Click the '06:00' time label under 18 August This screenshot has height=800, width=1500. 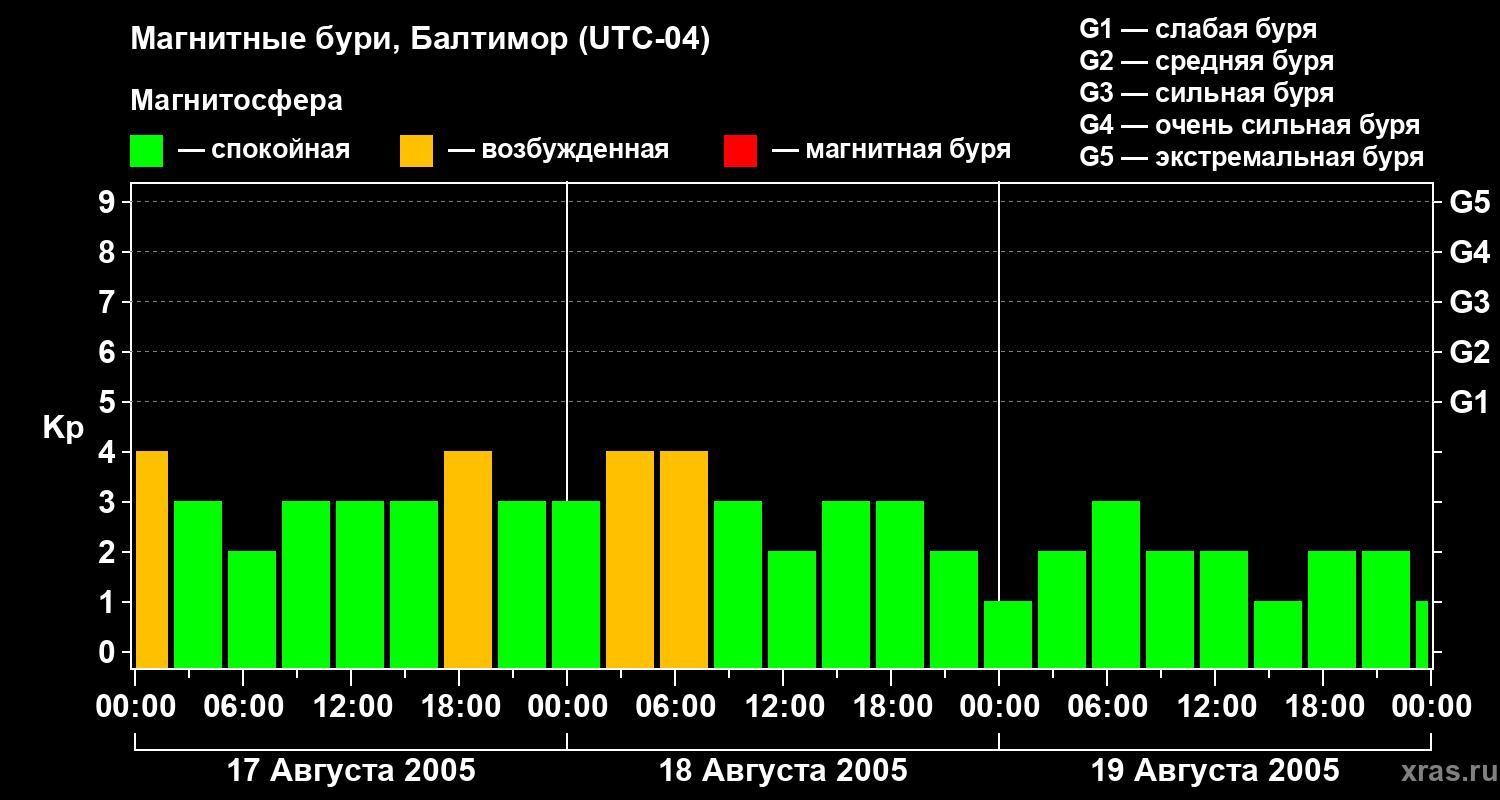pyautogui.click(x=677, y=707)
